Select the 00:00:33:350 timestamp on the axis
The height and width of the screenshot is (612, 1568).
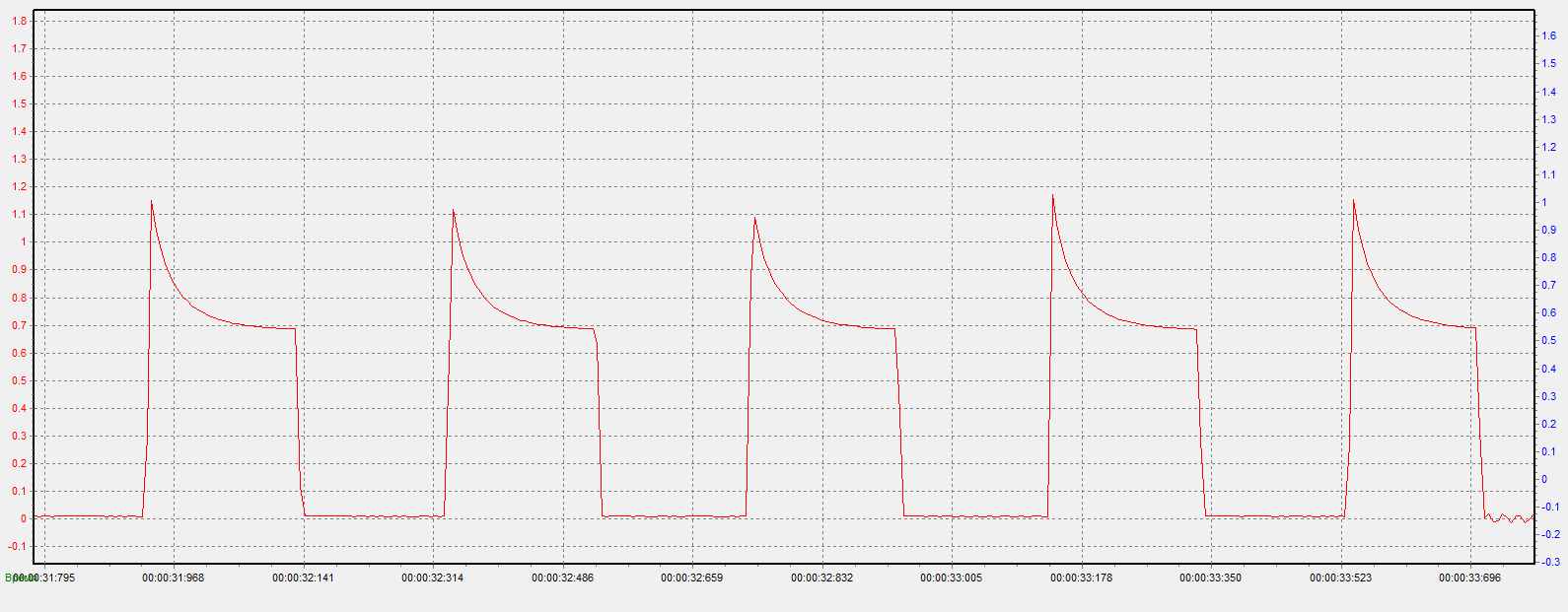tap(1210, 578)
